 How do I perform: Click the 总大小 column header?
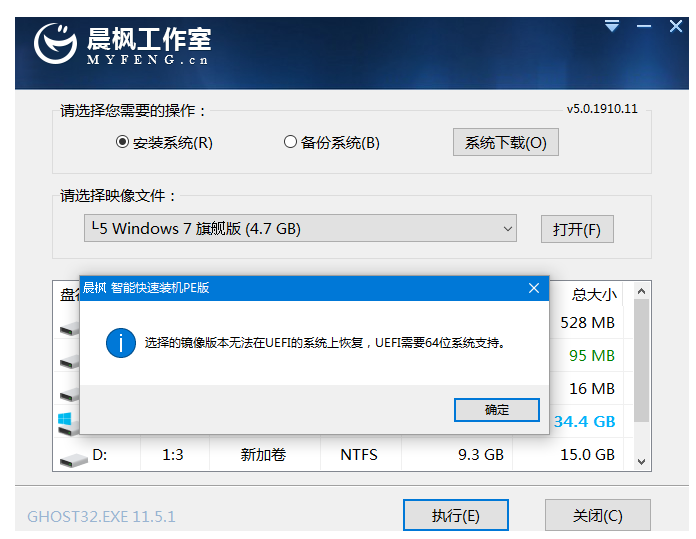(x=594, y=294)
